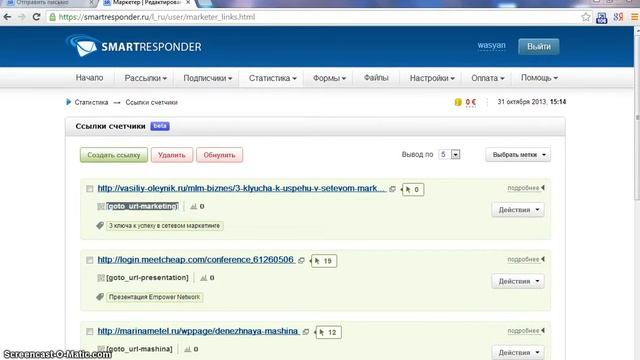Open the Настройки dropdown menu
This screenshot has width=640, height=360.
pos(432,78)
